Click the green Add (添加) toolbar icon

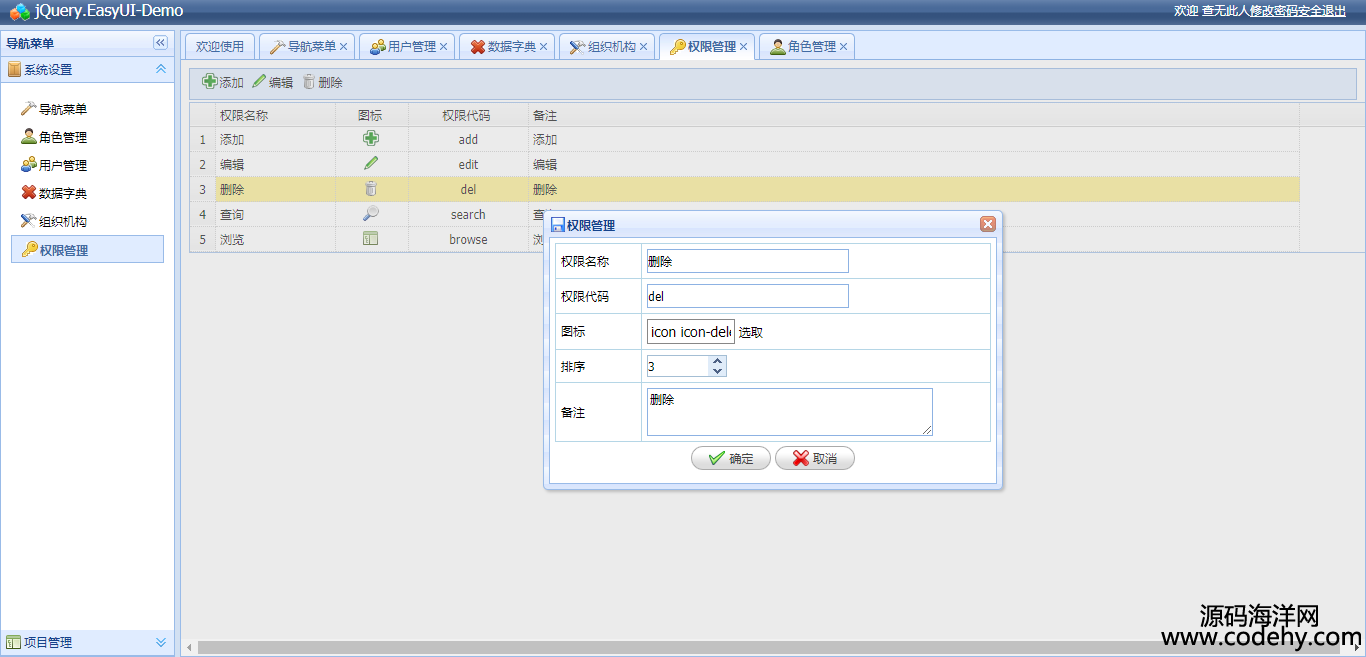point(210,82)
